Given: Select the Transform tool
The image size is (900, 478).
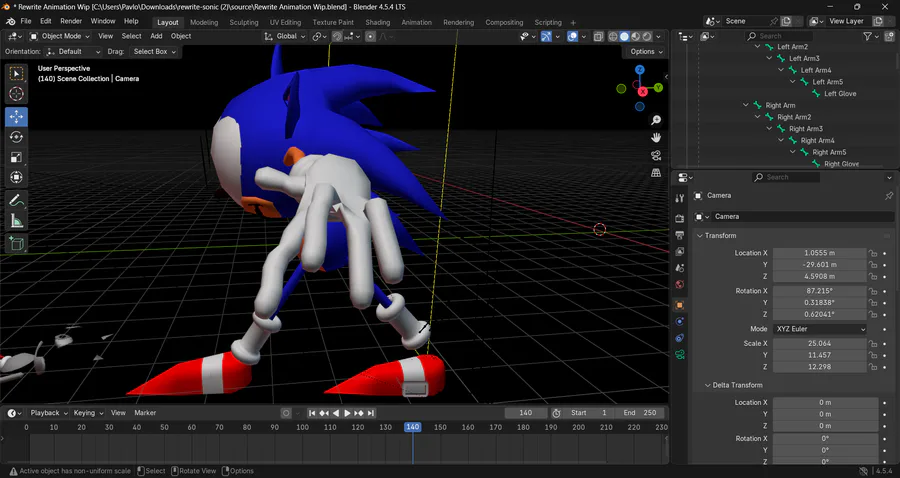Looking at the screenshot, I should coord(16,177).
